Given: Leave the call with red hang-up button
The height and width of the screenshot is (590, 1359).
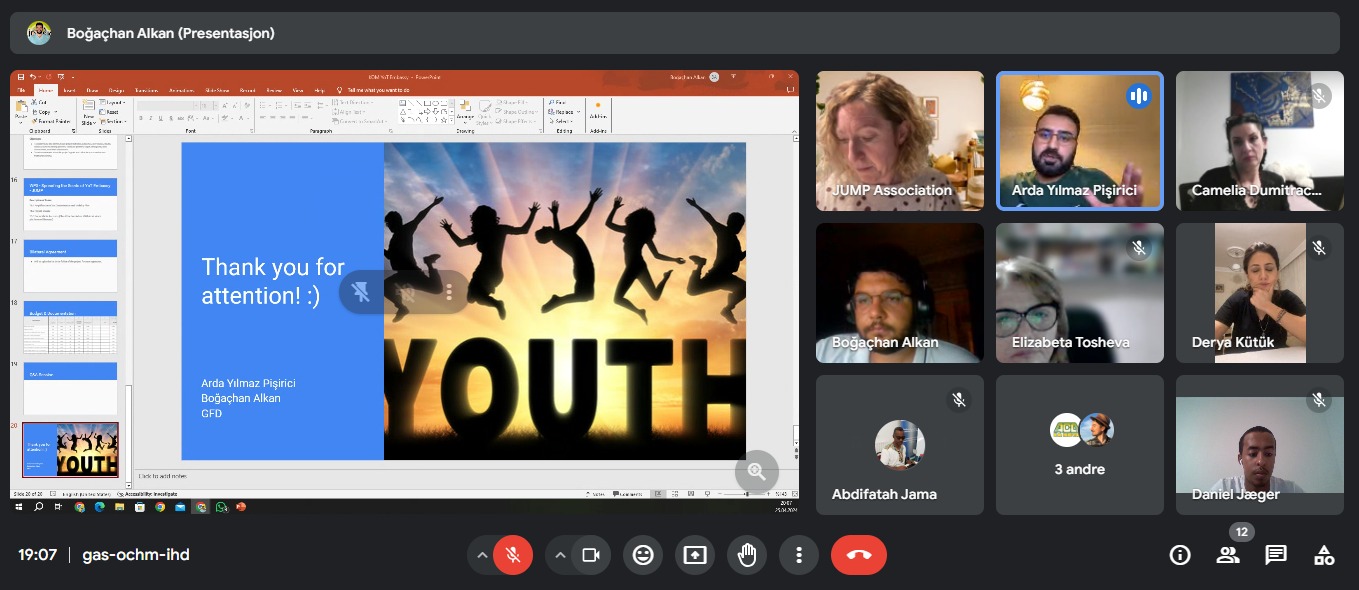Looking at the screenshot, I should [859, 555].
